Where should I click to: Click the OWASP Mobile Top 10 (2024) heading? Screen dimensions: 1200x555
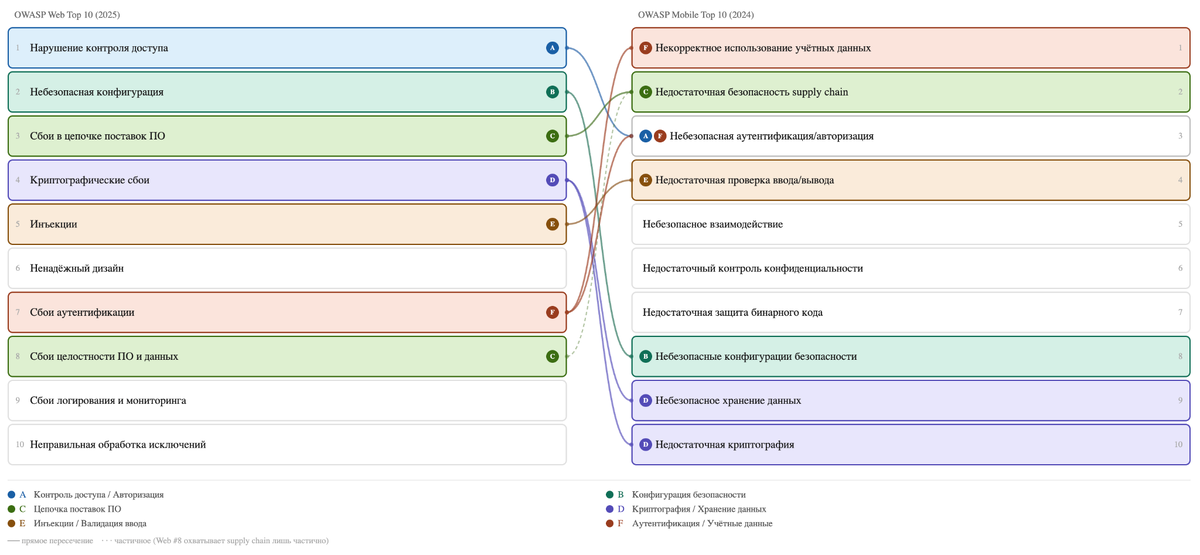pos(696,15)
